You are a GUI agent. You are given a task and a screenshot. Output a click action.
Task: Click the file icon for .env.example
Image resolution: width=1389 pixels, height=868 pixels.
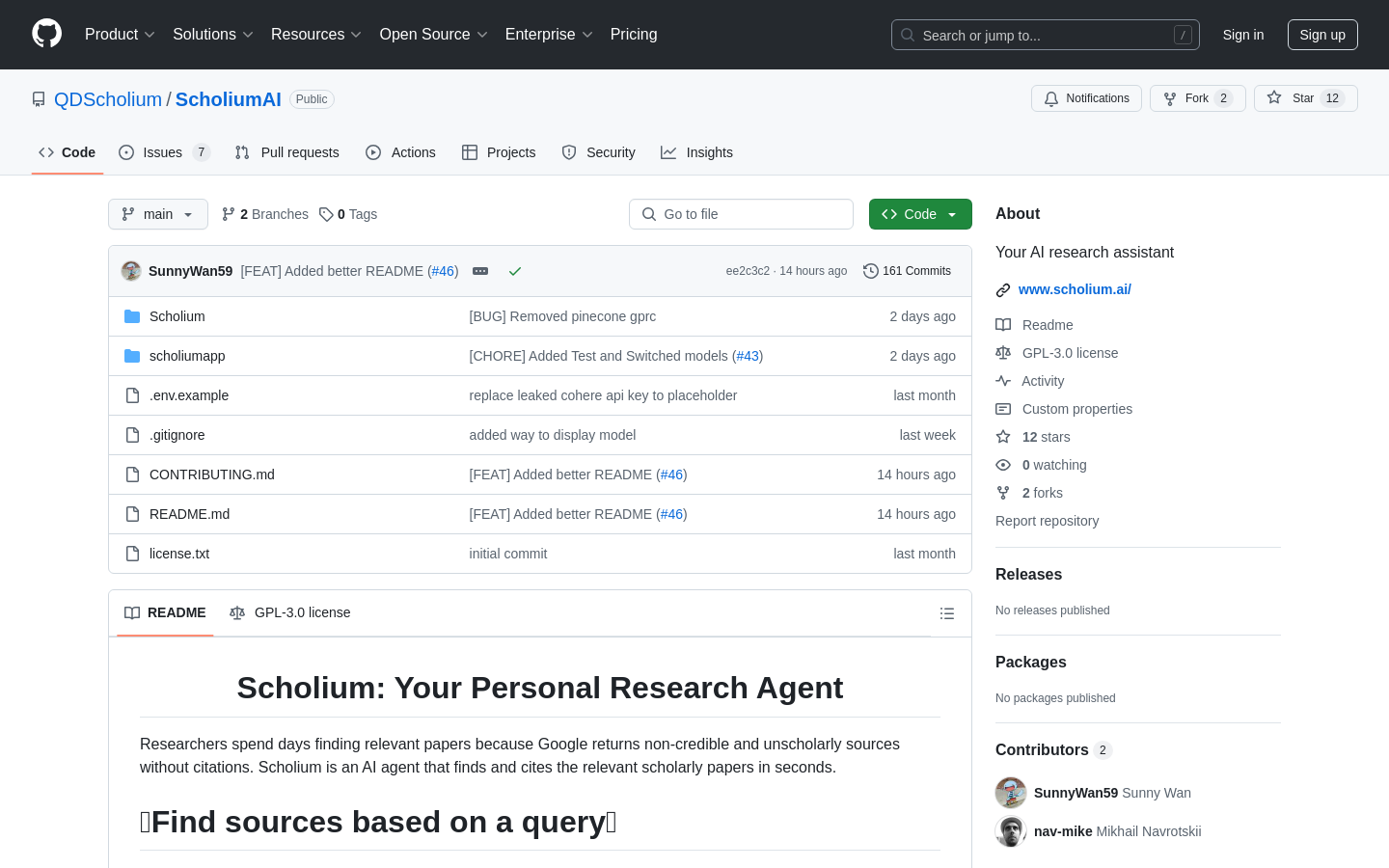(x=132, y=395)
